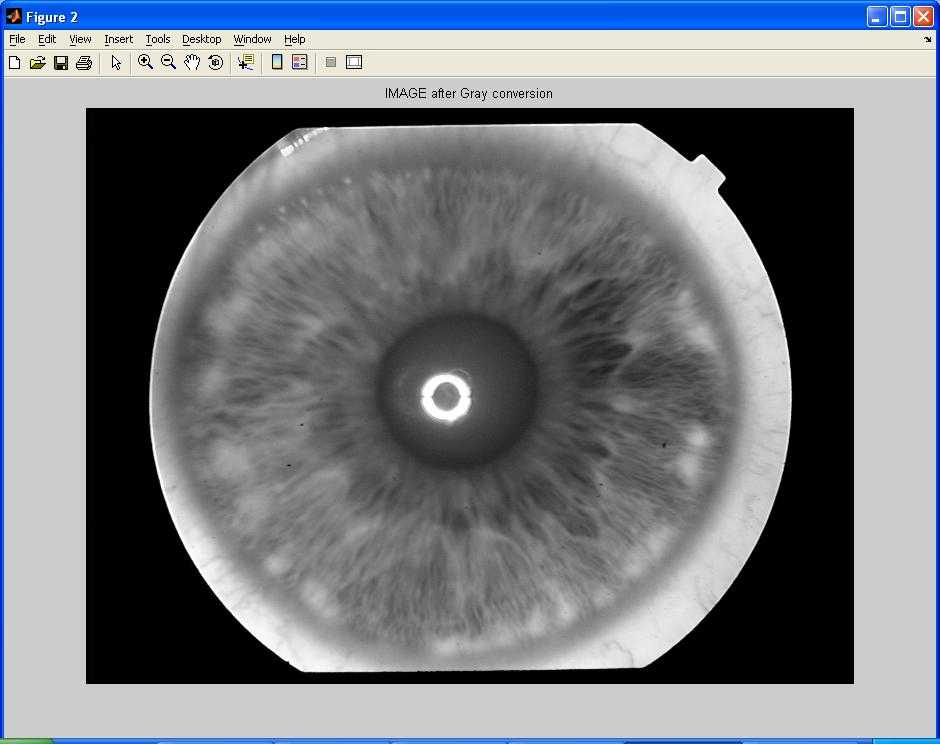
Task: Select the Zoom Out magnifier tool
Action: click(168, 62)
